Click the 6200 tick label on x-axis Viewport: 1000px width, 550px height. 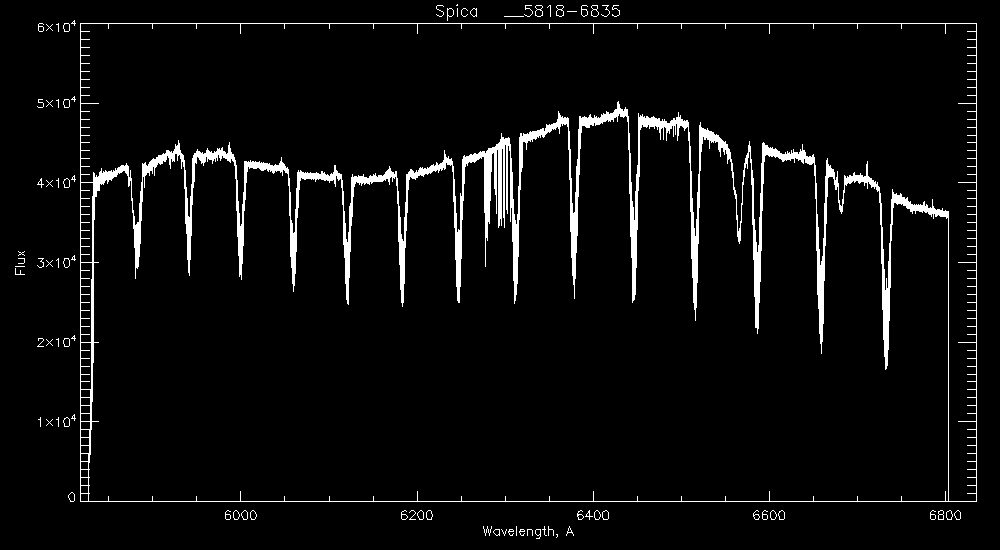[x=417, y=516]
